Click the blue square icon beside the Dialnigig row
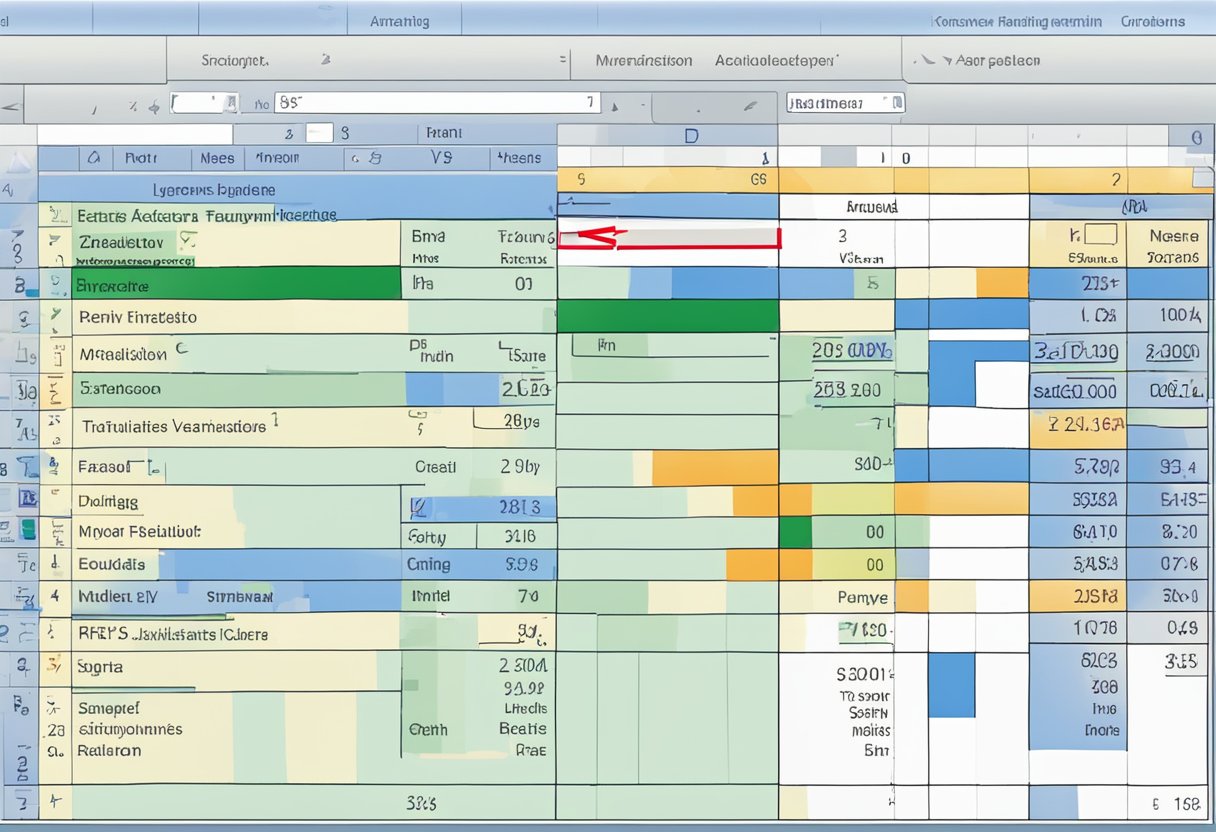The height and width of the screenshot is (832, 1216). point(27,497)
